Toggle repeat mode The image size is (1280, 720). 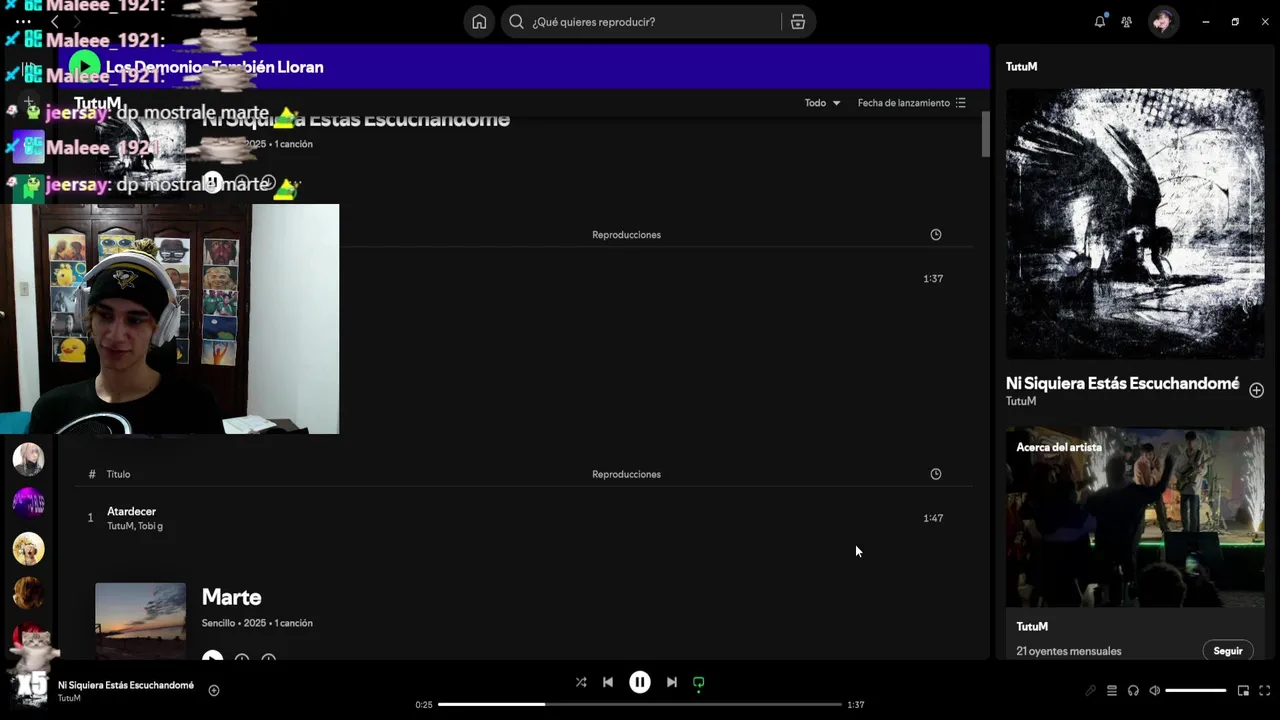[699, 682]
